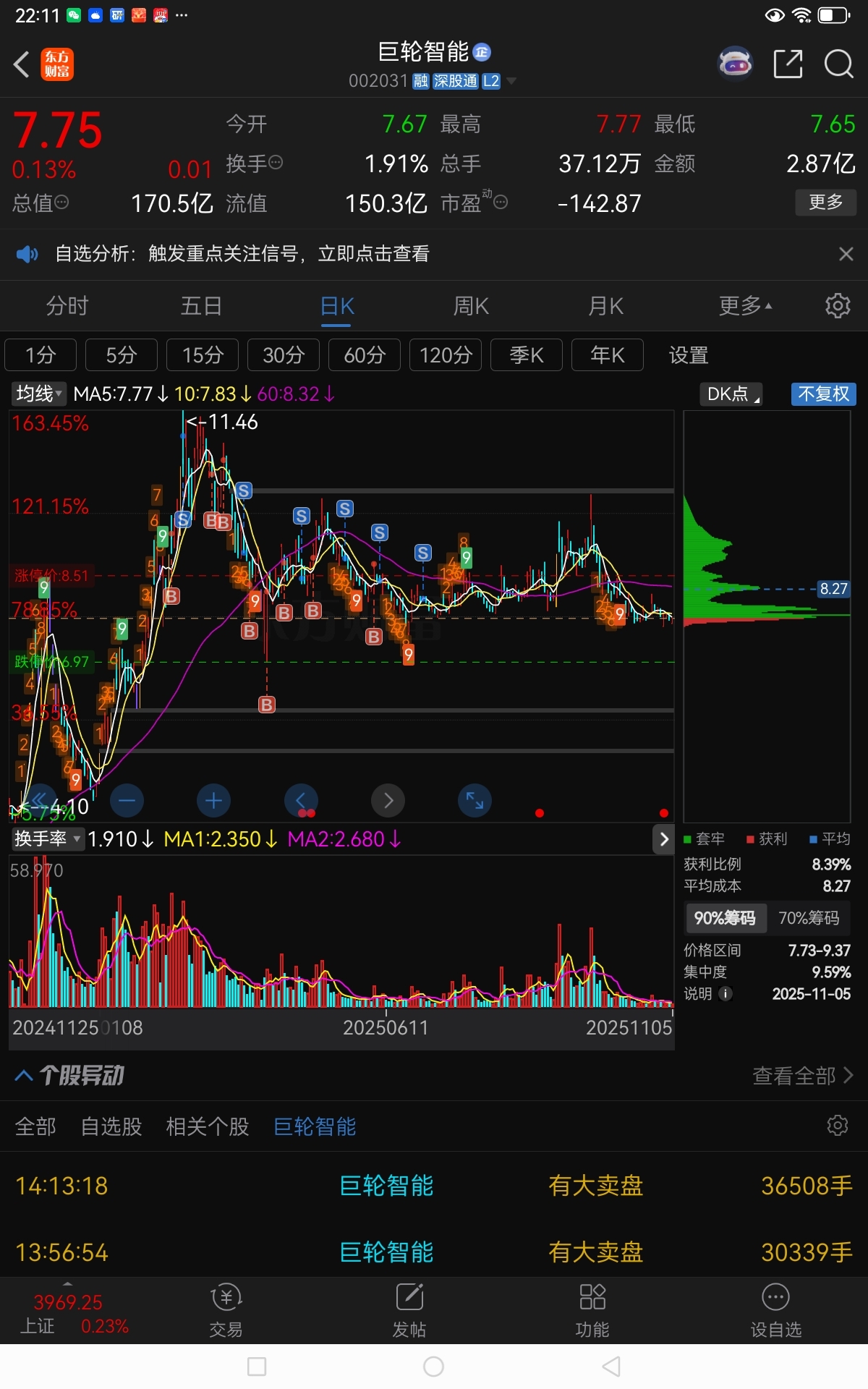Tap the 说明 info icon
Viewport: 868px width, 1389px height.
(726, 994)
